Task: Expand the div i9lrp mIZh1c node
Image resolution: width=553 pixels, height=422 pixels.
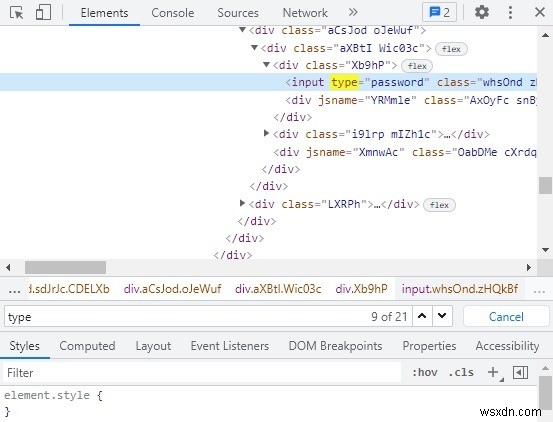Action: pos(266,133)
